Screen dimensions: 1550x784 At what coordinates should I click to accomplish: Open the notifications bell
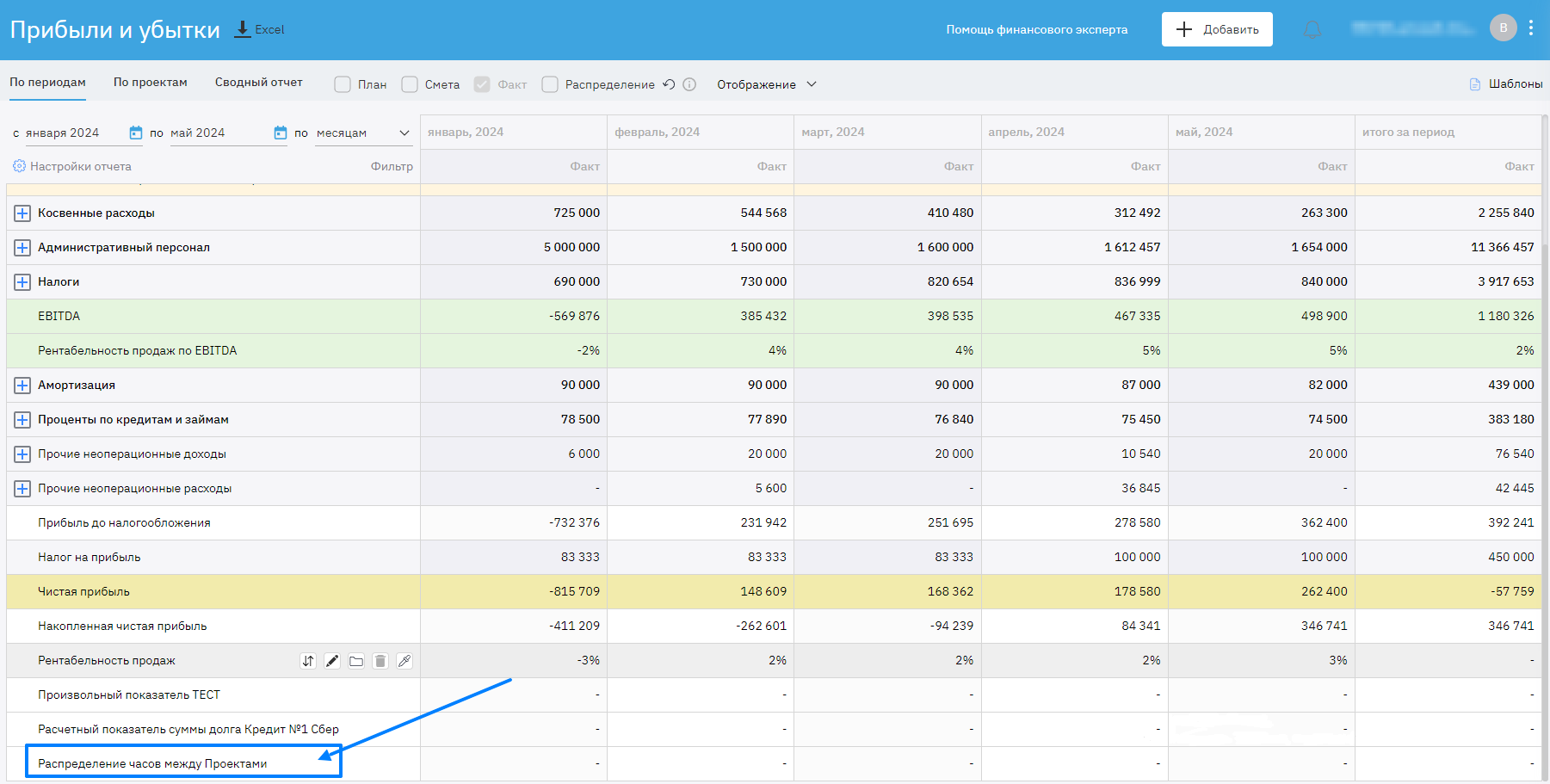[1312, 29]
